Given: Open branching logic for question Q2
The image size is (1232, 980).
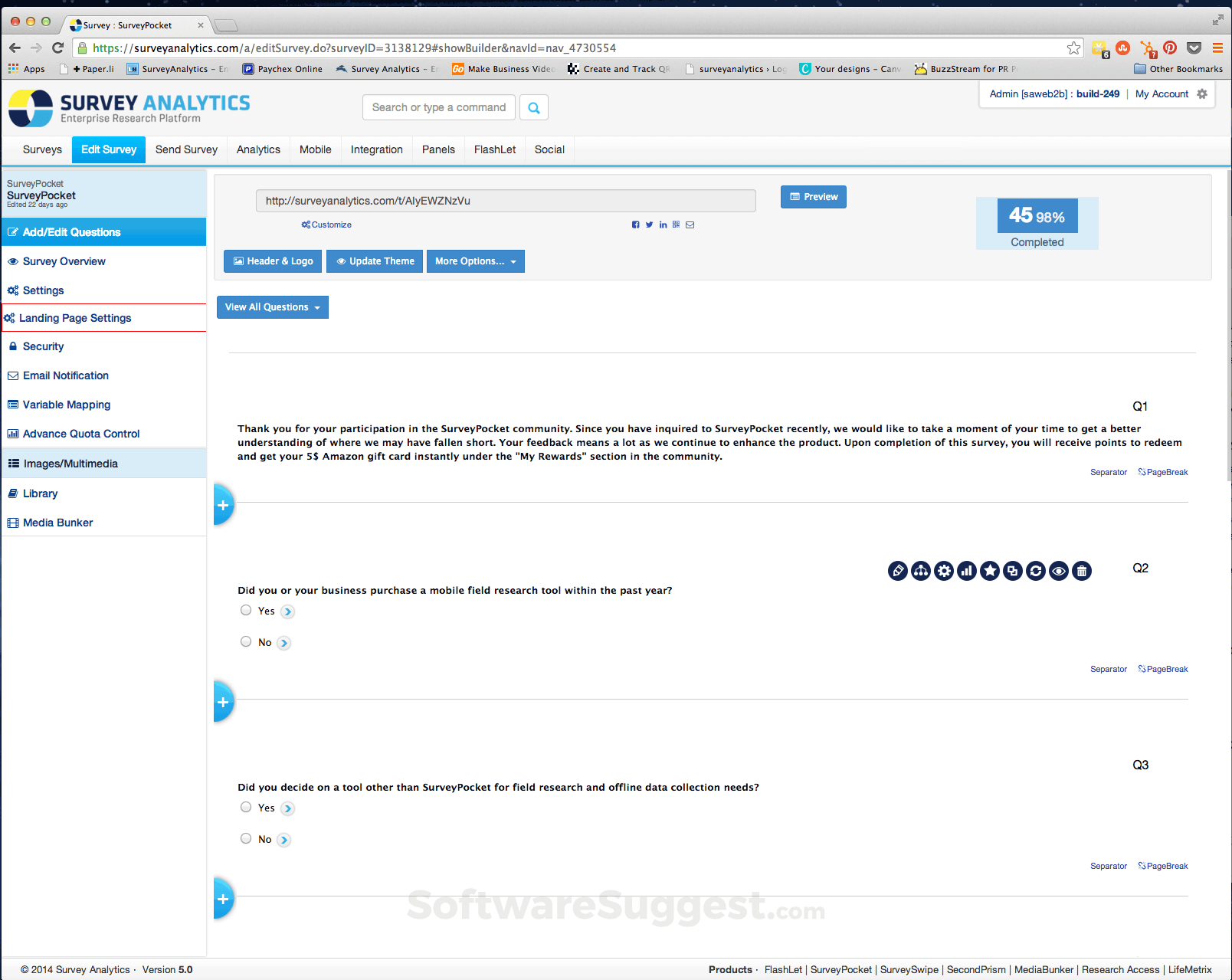Looking at the screenshot, I should [x=920, y=571].
